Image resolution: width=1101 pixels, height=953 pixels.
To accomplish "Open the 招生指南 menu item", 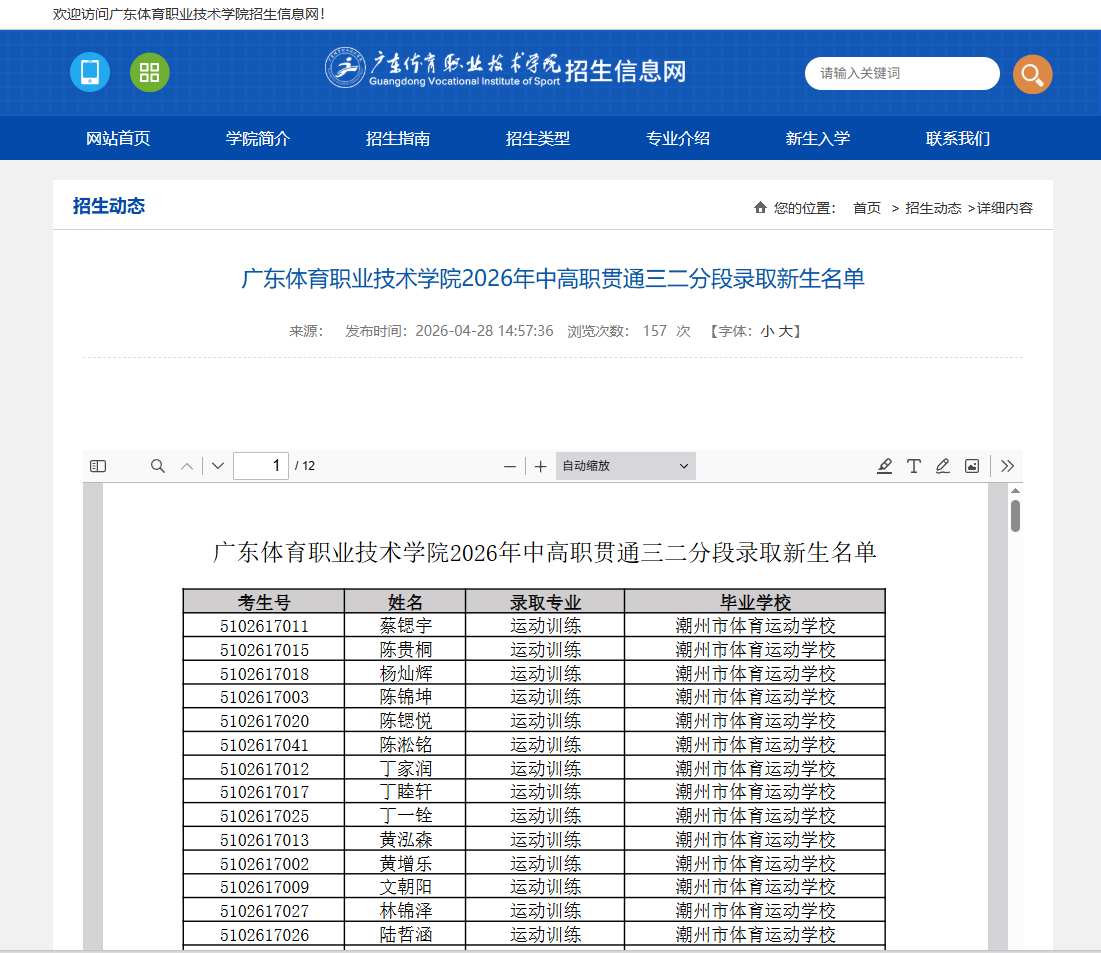I will 398,138.
